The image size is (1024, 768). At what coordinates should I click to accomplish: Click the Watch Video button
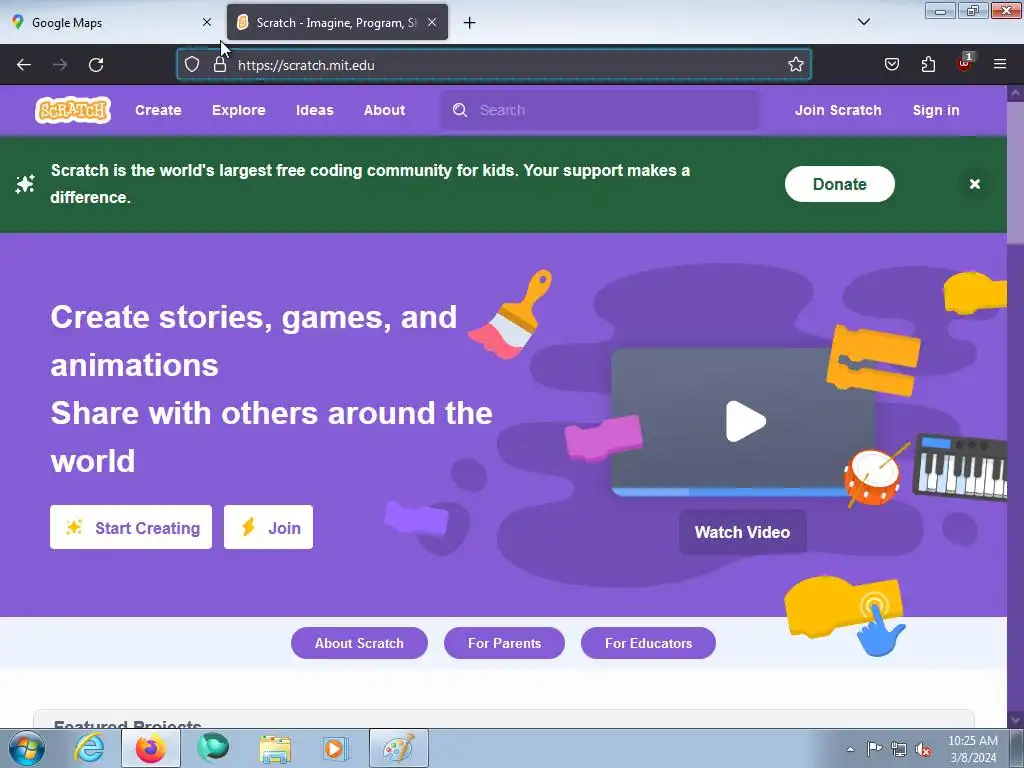(743, 532)
